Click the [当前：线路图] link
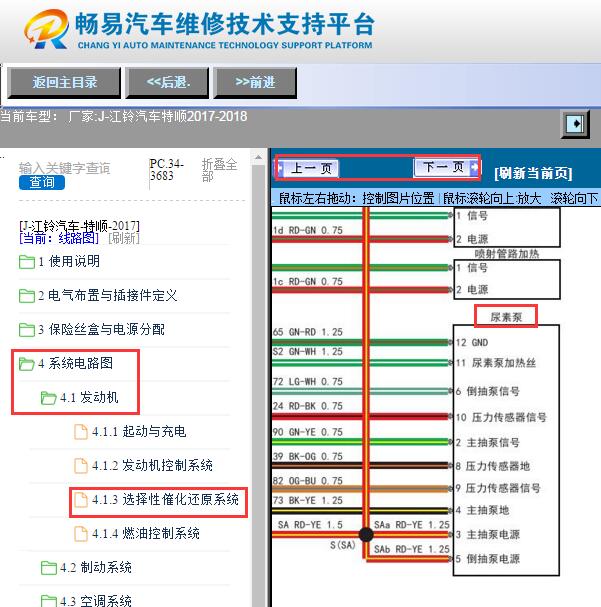601x607 pixels. pos(59,238)
